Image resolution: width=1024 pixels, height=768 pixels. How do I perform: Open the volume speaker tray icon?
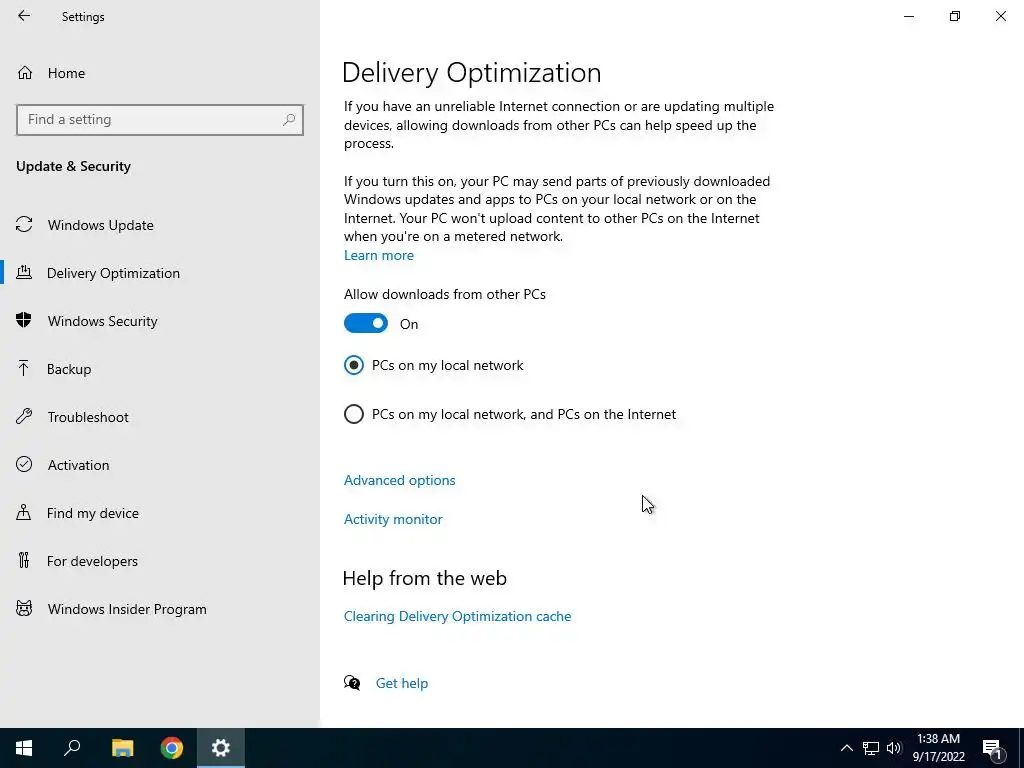point(894,748)
